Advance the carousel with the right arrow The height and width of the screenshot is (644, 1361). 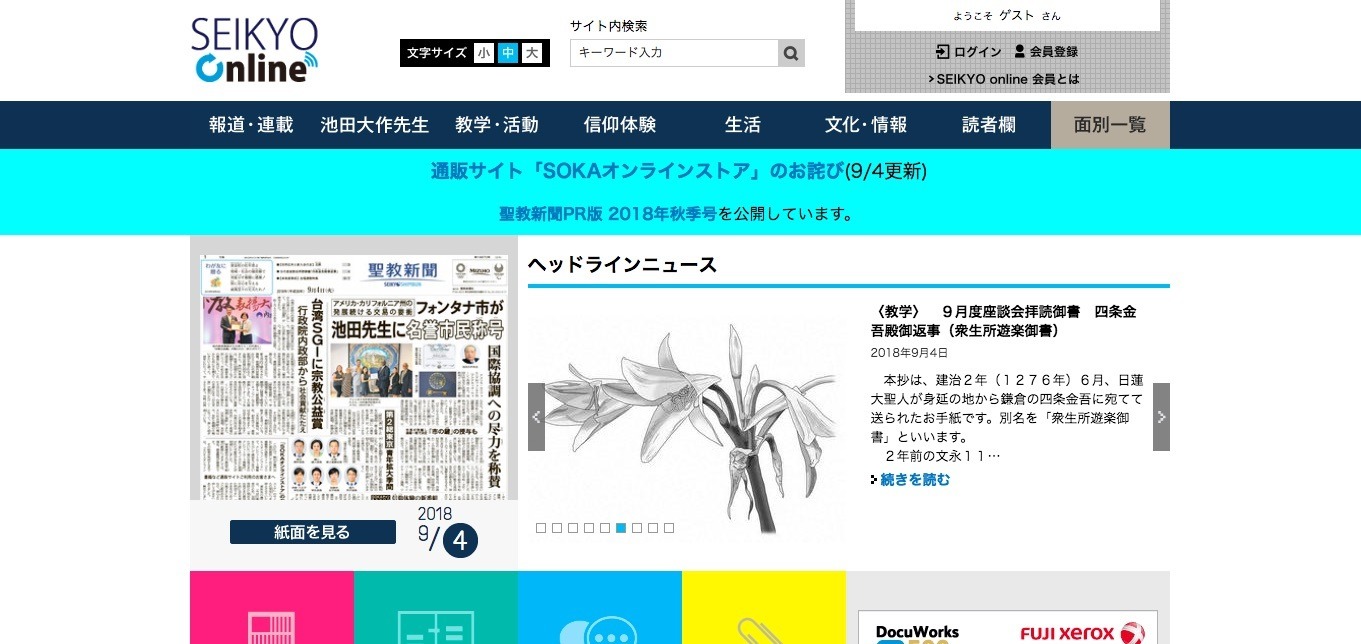pyautogui.click(x=1161, y=417)
